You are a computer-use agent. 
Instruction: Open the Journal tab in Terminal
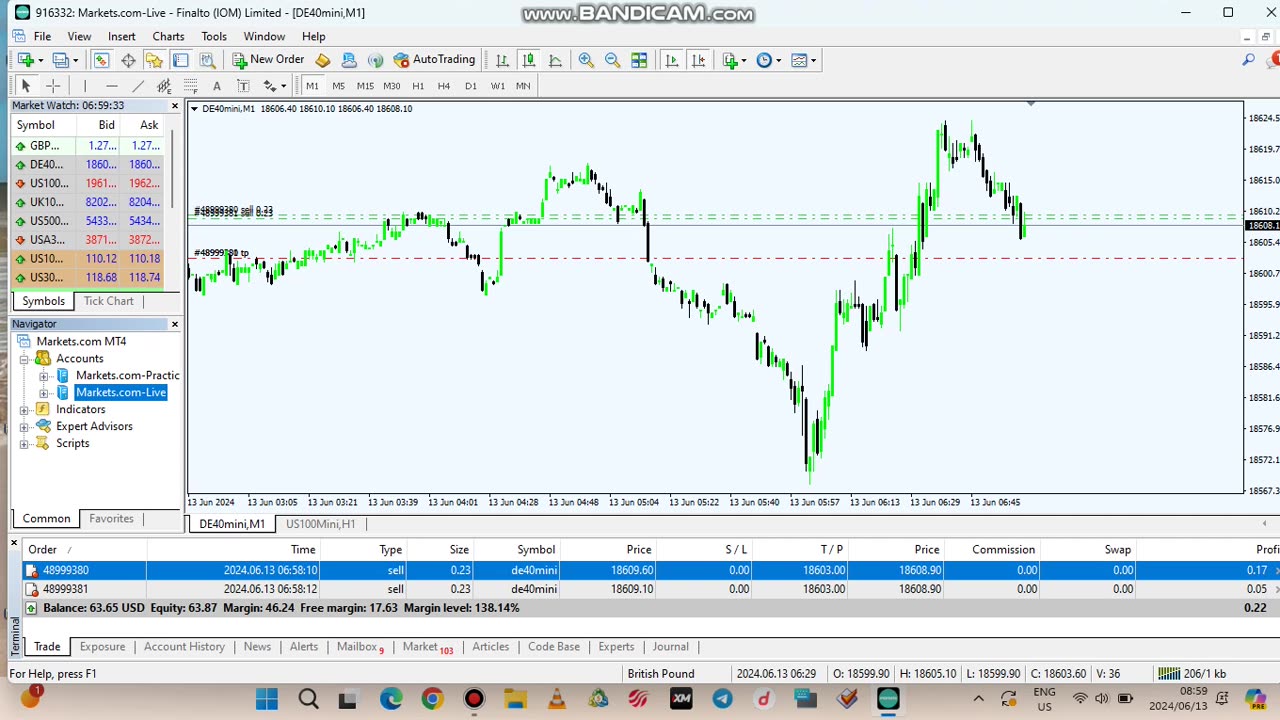670,647
